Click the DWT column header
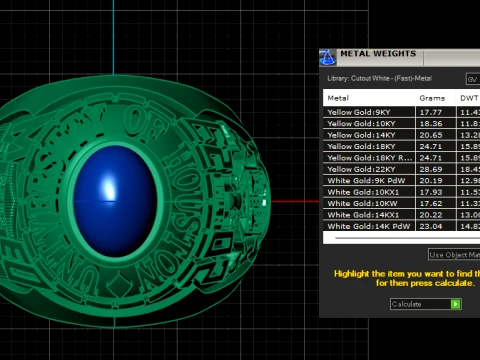 click(x=468, y=98)
